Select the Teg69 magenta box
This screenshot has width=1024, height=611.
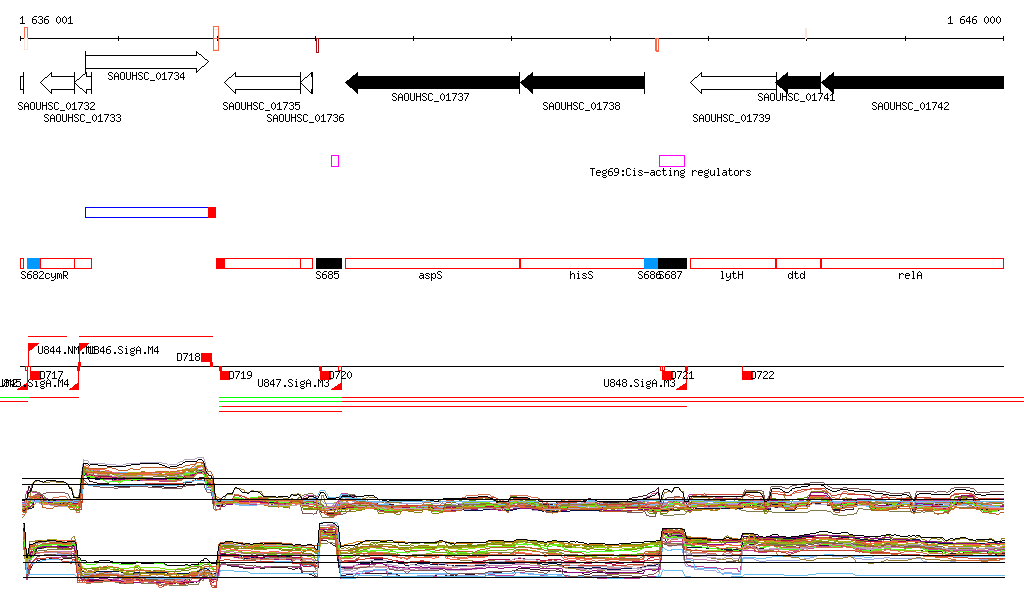tap(672, 161)
